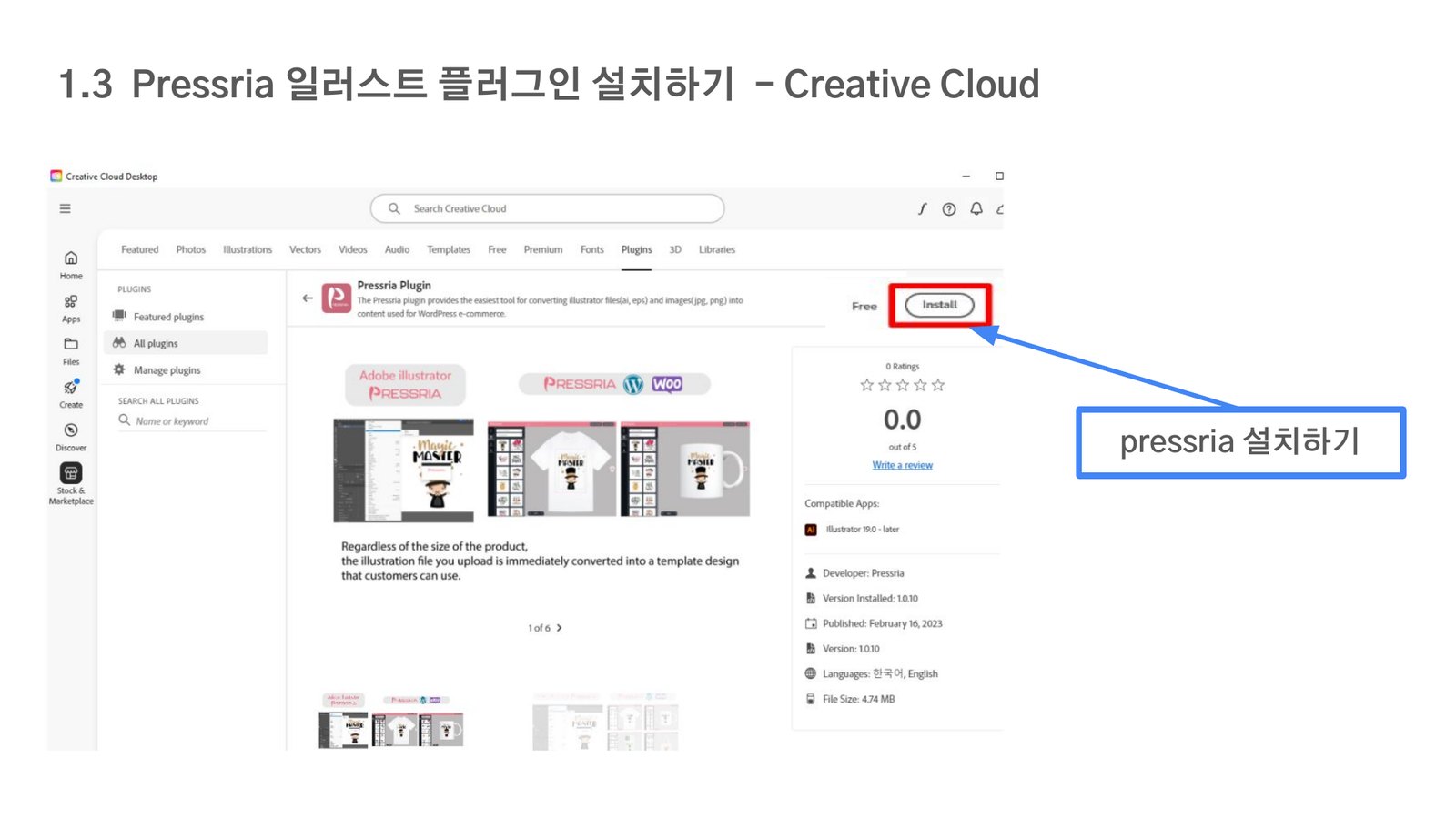Open the Pressria WordPress Woo t-shirt screenshot
Image resolution: width=1456 pixels, height=819 pixels.
[551, 469]
